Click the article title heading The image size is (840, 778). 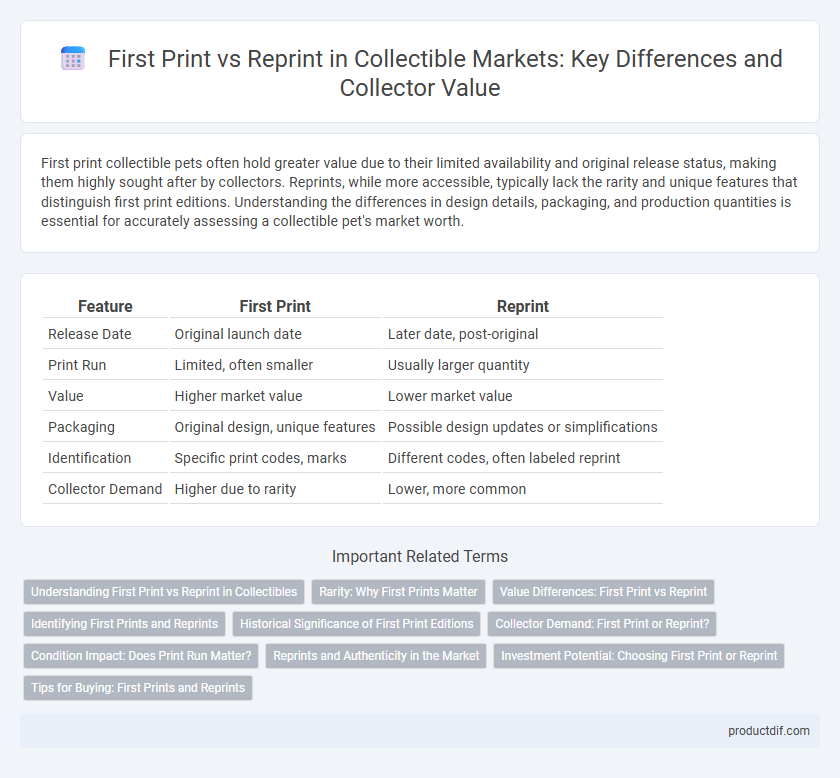coord(445,73)
